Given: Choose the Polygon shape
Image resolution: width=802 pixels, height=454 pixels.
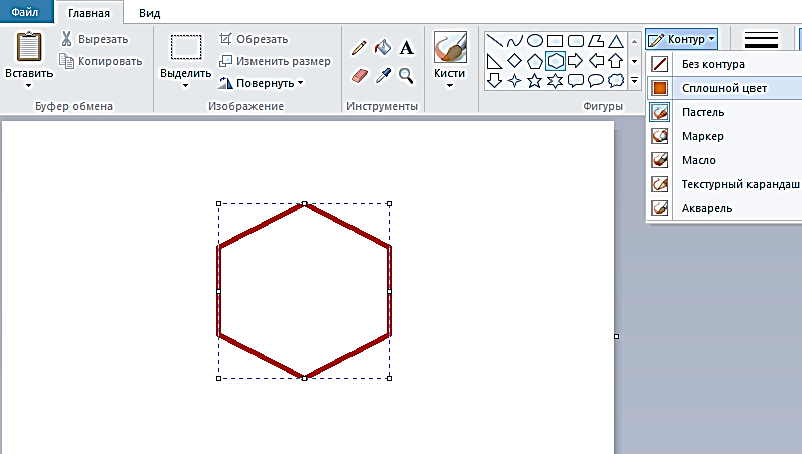Looking at the screenshot, I should click(596, 41).
